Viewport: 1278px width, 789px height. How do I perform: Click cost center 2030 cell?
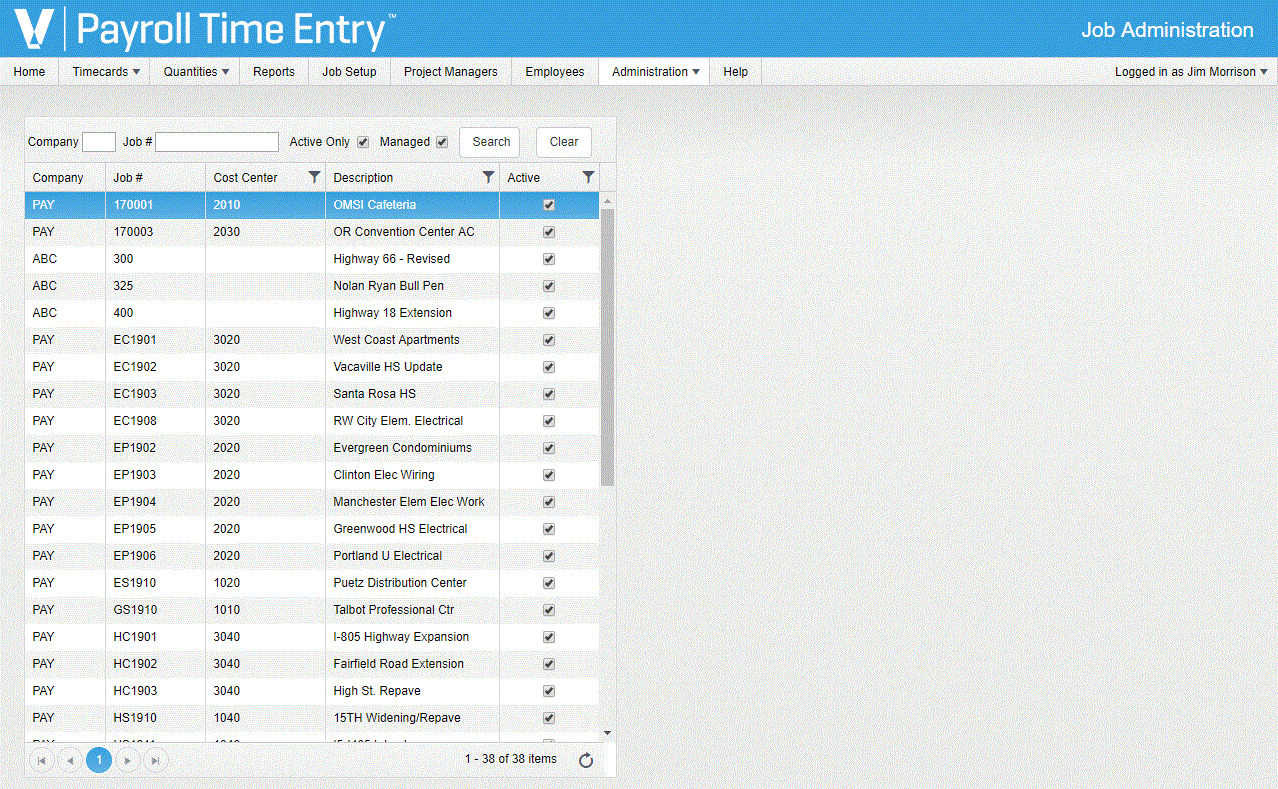[x=265, y=232]
